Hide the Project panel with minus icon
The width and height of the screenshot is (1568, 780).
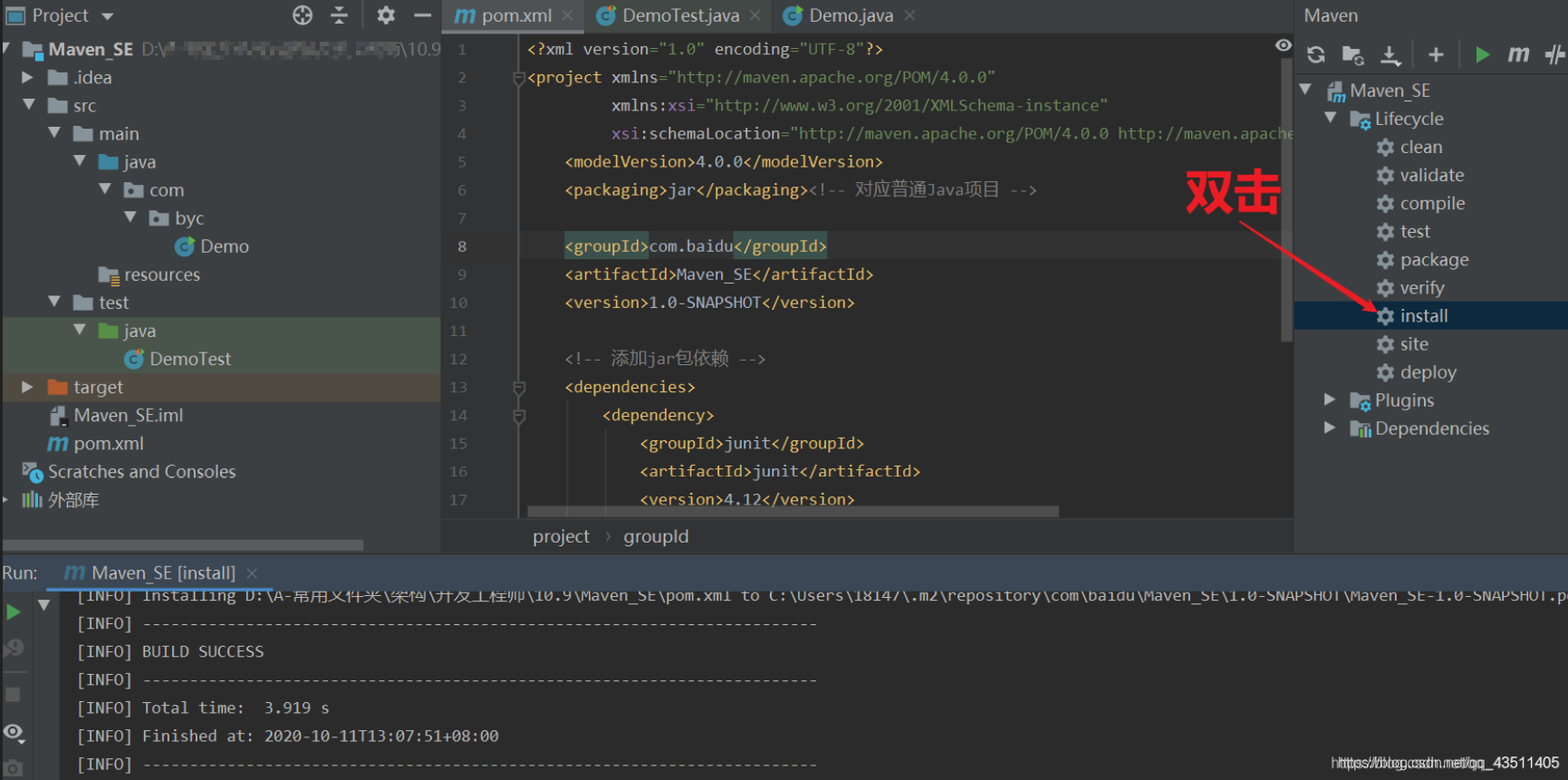[422, 15]
